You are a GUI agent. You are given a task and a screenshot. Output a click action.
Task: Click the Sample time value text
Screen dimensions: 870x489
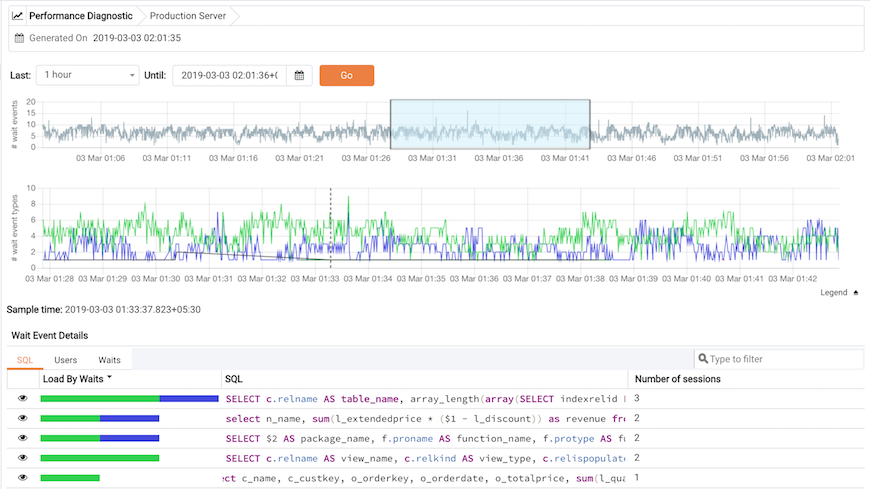tap(133, 309)
